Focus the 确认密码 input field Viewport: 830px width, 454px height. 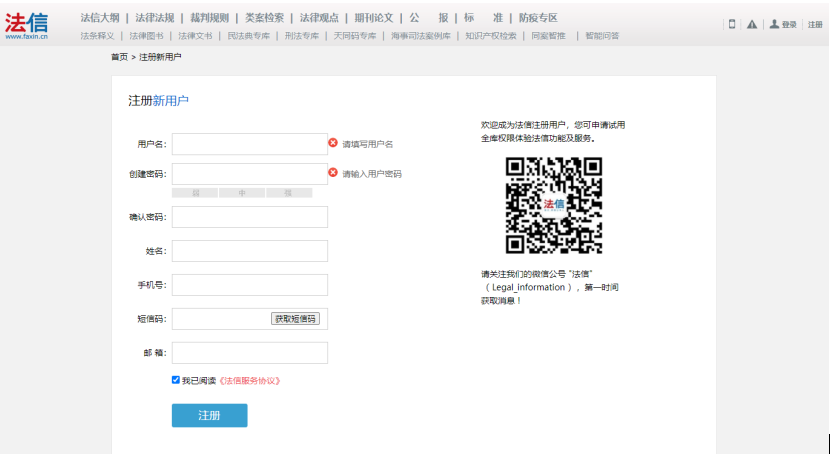pyautogui.click(x=250, y=217)
